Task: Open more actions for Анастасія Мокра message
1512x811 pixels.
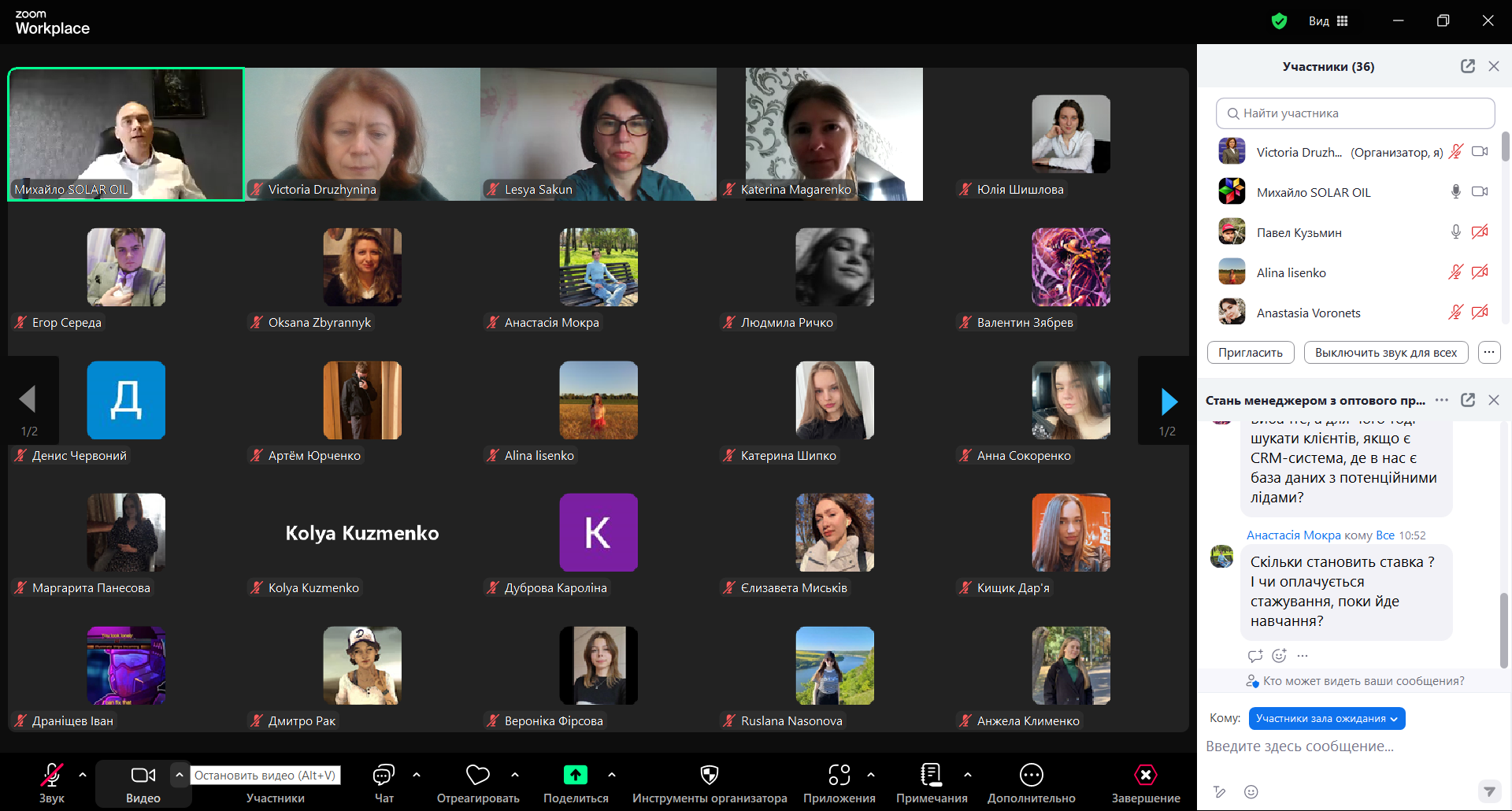Action: pyautogui.click(x=1303, y=656)
